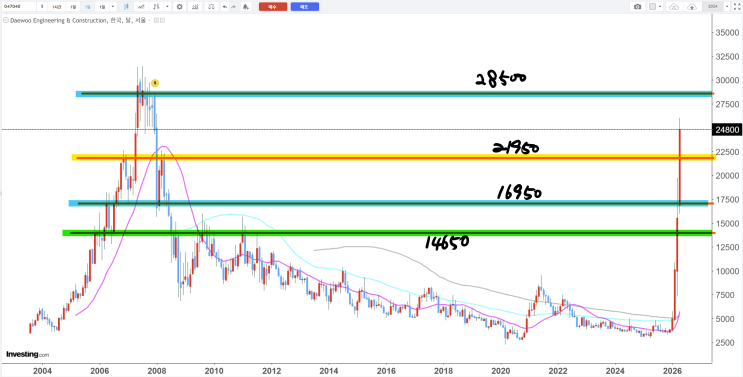Load chart layout from cloud icon
Viewport: 743px width, 377px height.
(674, 7)
